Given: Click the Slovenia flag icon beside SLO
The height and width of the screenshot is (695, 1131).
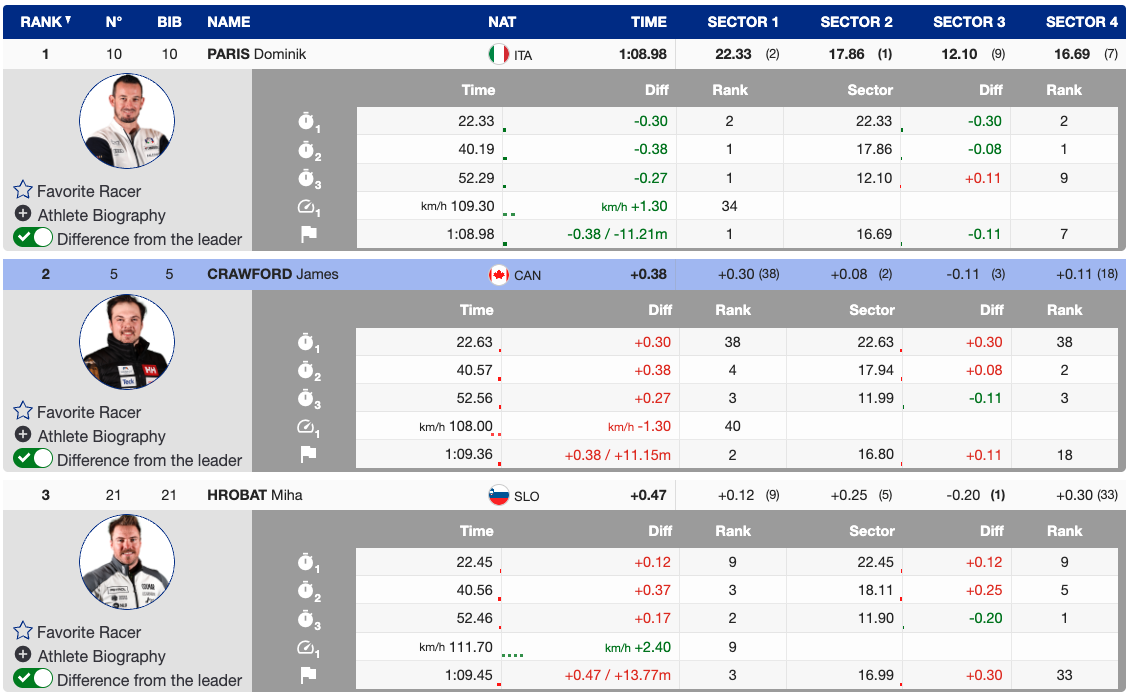Looking at the screenshot, I should coord(498,495).
